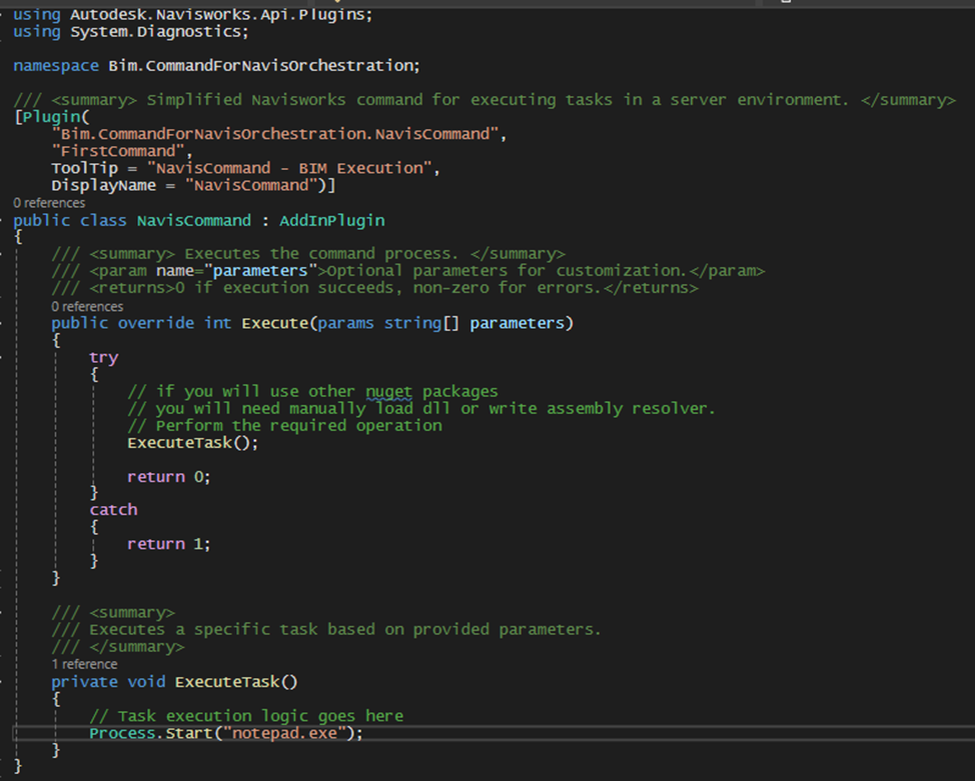Click ExecuteTask in the private method declaration
This screenshot has width=975, height=781.
(x=228, y=682)
